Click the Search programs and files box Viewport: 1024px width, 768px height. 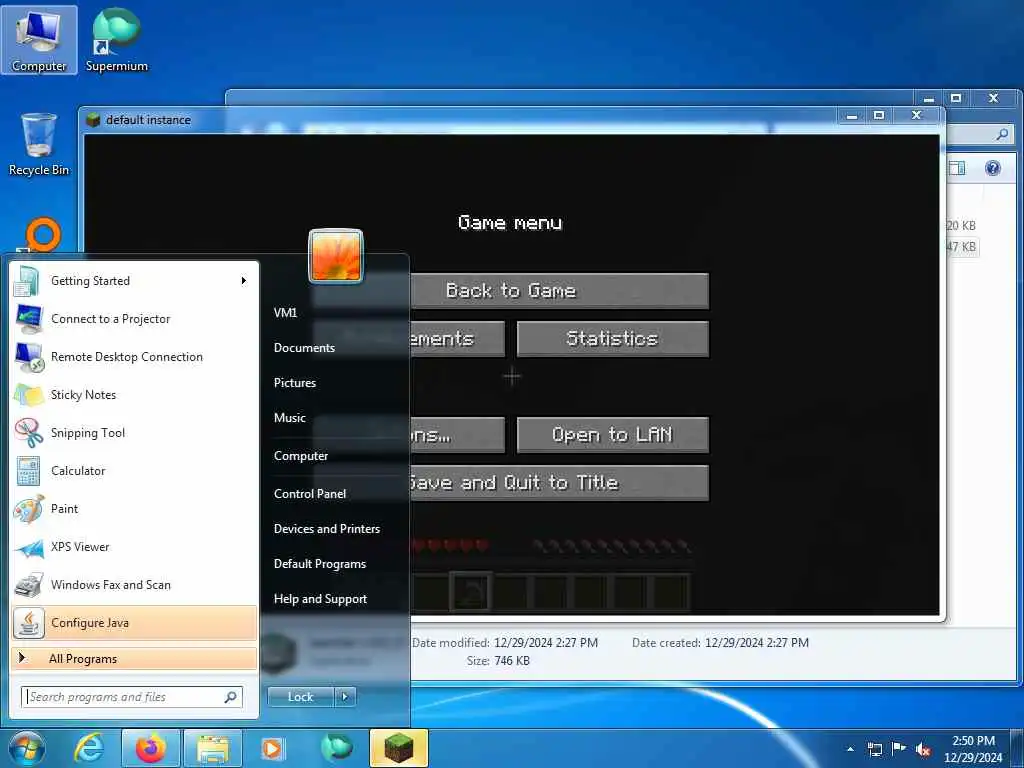tap(132, 697)
